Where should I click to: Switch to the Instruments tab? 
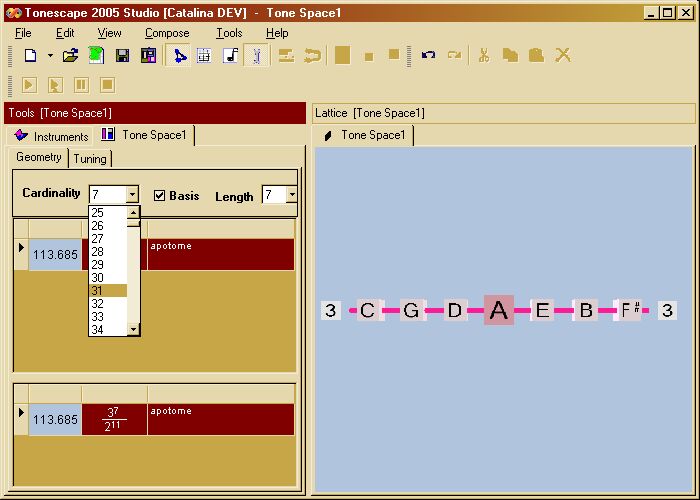pos(50,136)
